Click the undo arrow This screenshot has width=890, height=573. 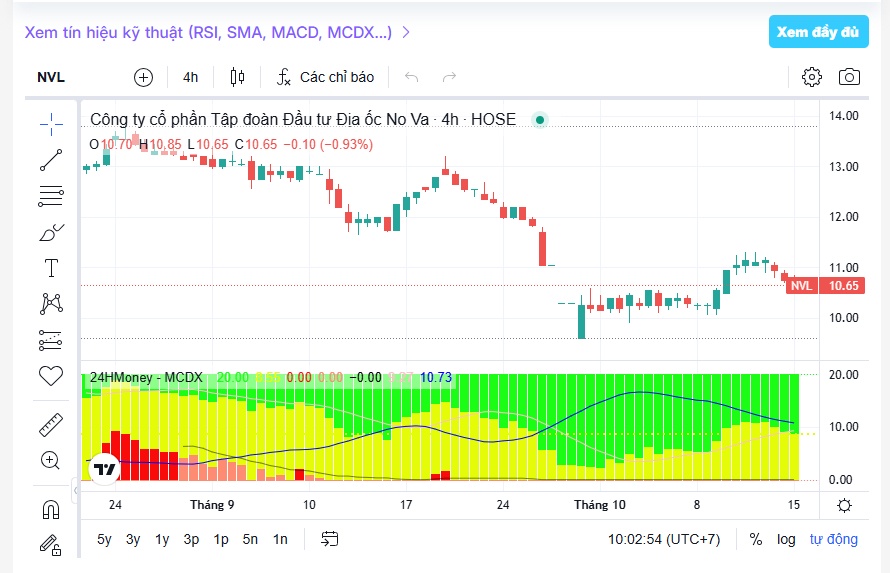tap(412, 77)
